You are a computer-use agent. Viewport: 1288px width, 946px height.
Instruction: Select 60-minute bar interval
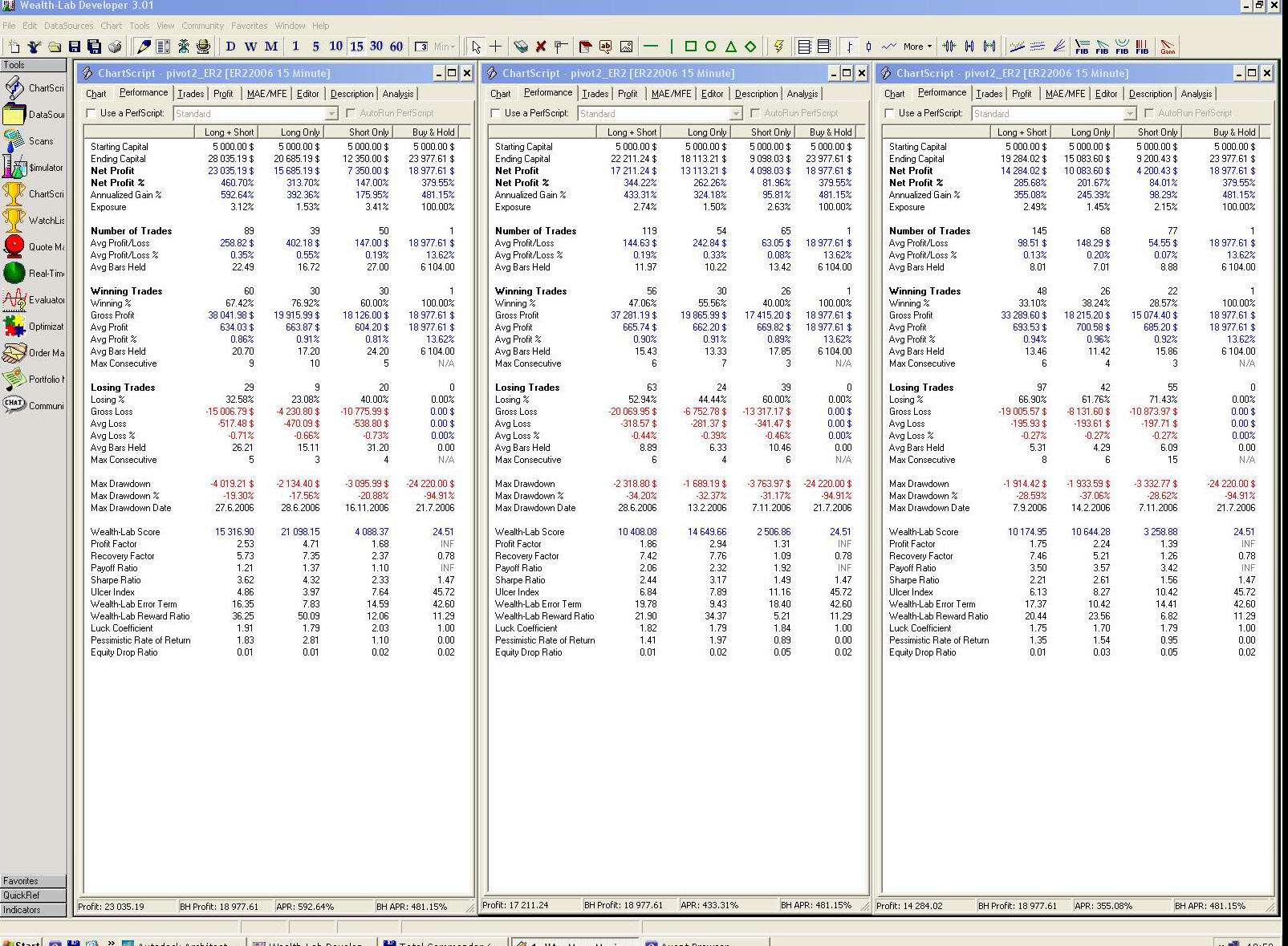(396, 47)
